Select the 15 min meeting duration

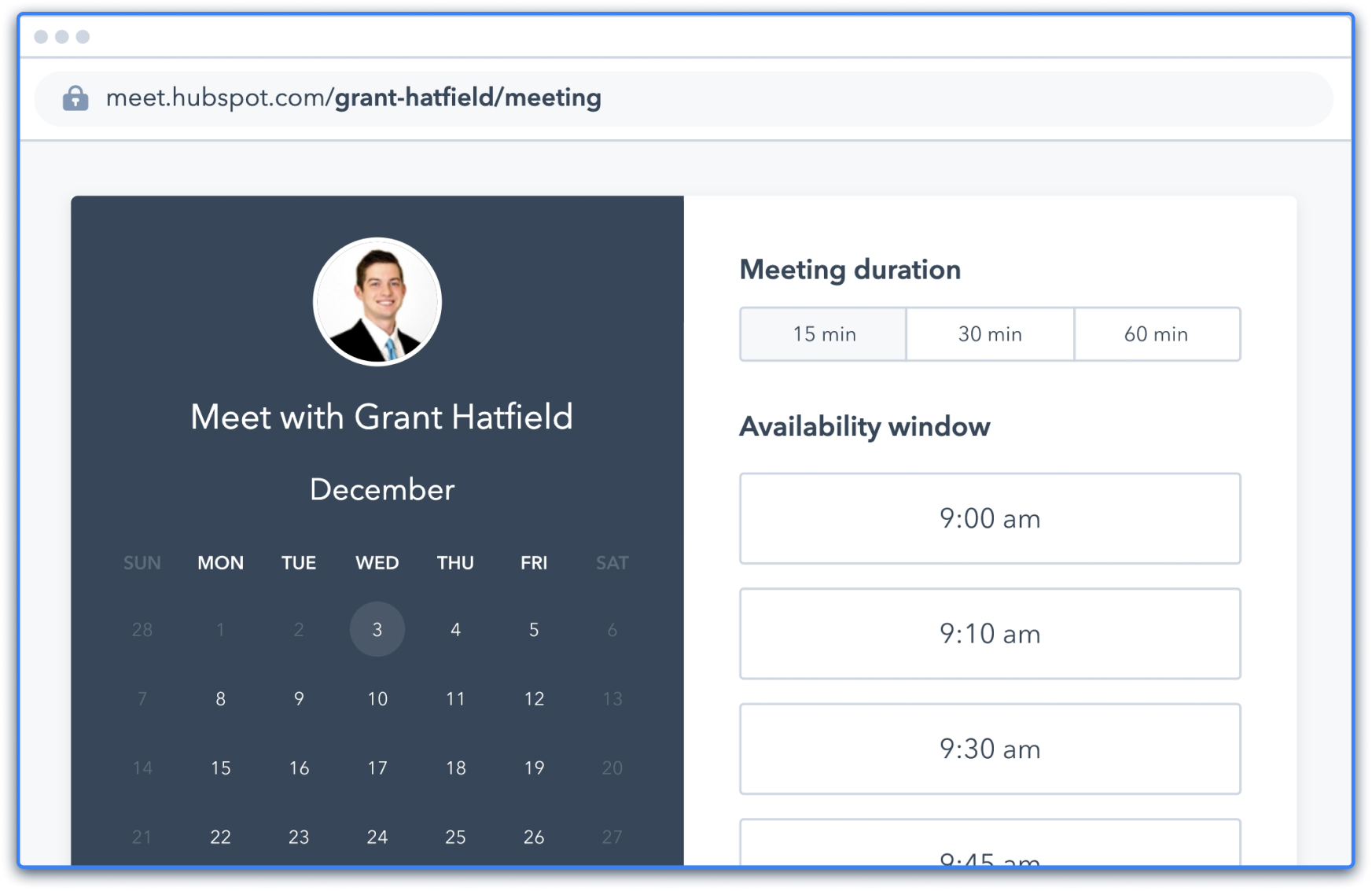tap(824, 334)
